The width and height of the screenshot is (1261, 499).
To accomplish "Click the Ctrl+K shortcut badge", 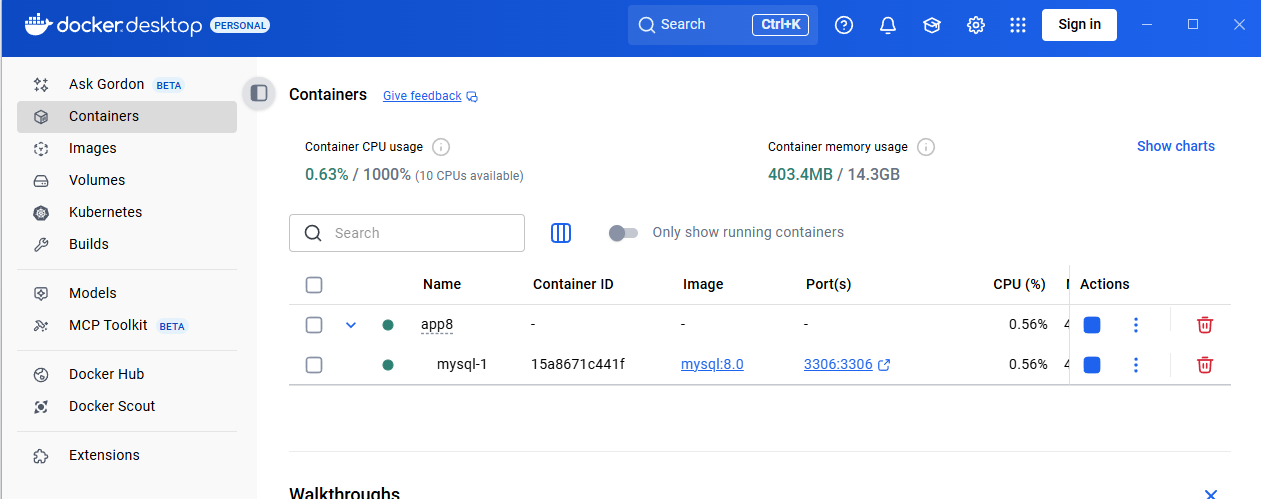I will 780,25.
